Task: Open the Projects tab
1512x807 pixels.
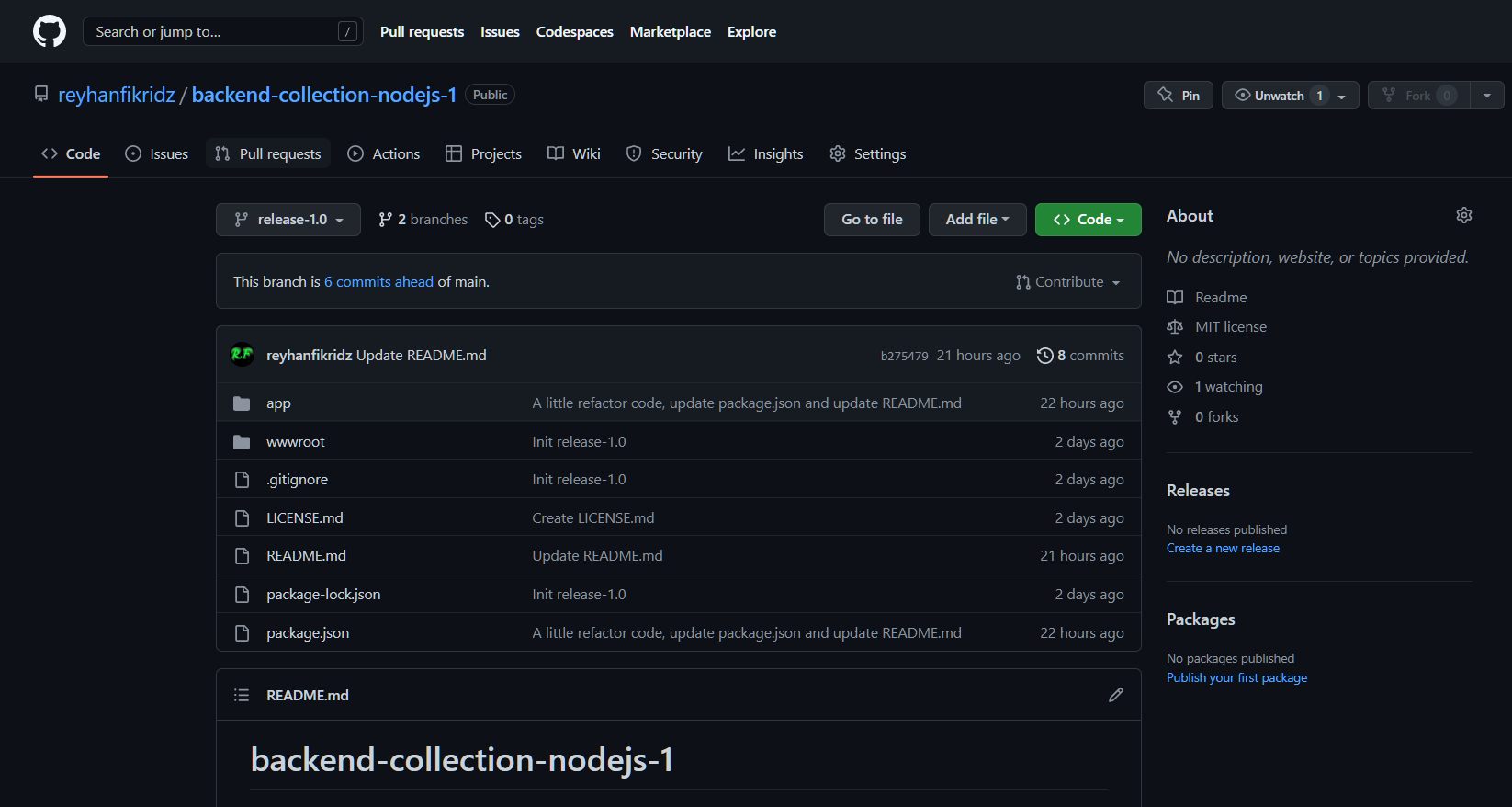Action: click(484, 154)
